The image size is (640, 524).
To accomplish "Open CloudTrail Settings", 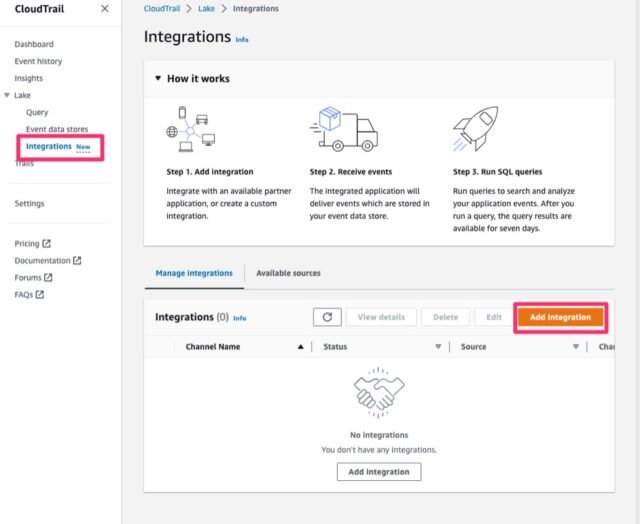I will (29, 203).
